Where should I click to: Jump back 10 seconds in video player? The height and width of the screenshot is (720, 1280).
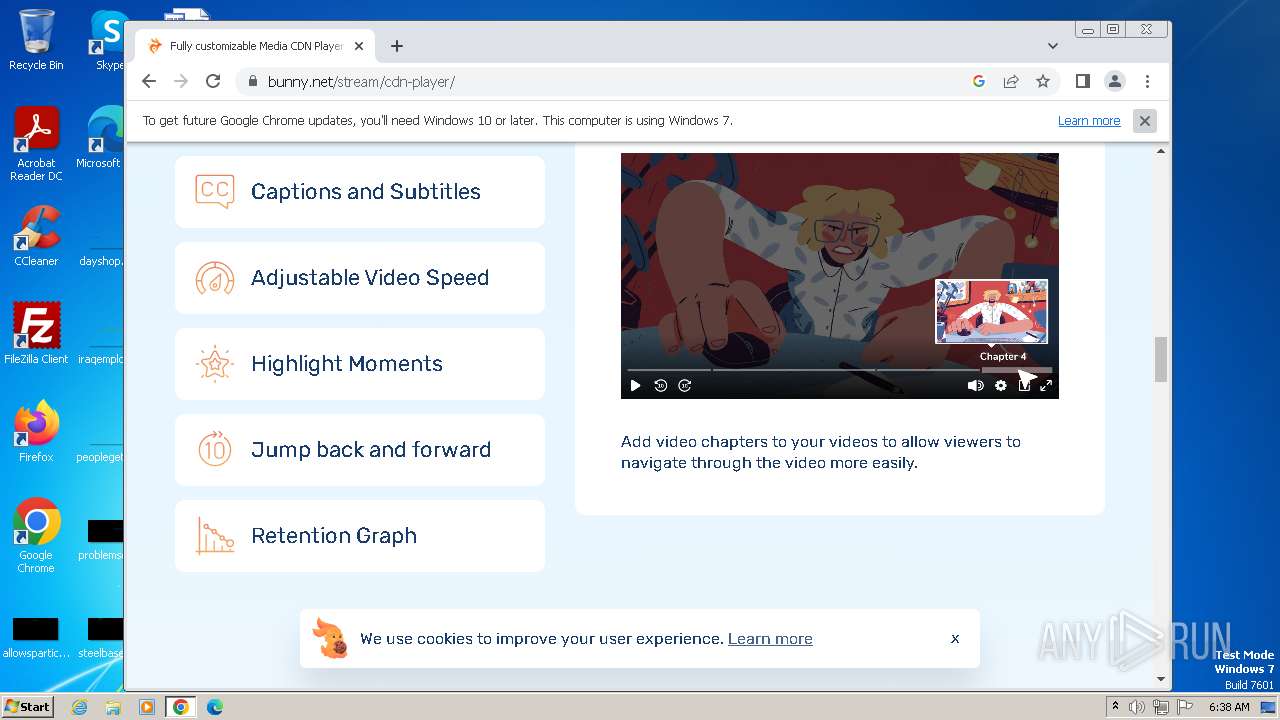tap(660, 386)
